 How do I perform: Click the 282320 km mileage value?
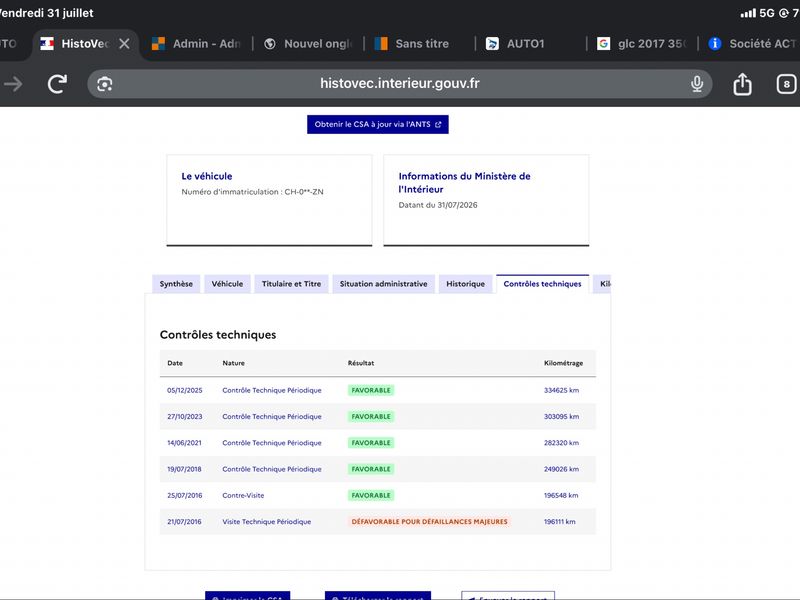coord(561,443)
